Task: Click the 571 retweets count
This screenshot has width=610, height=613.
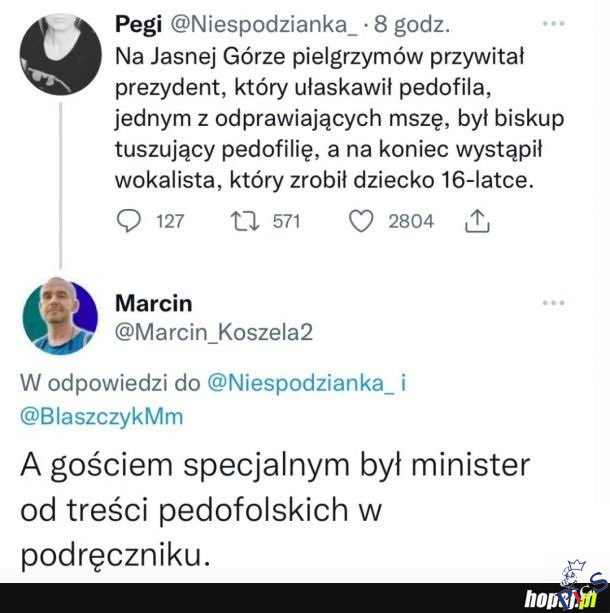Action: tap(286, 221)
